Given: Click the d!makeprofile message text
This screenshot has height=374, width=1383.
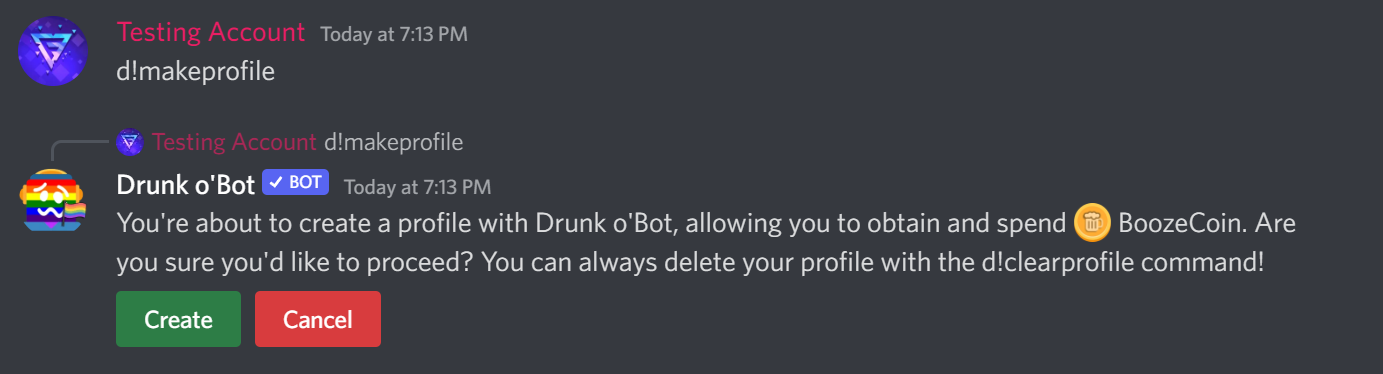Looking at the screenshot, I should [x=196, y=72].
